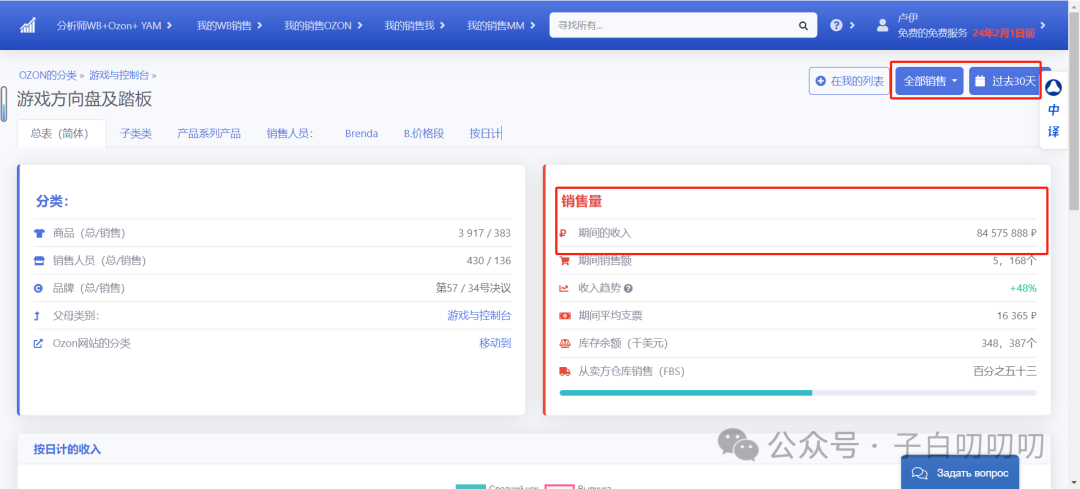1080x489 pixels.
Task: Switch to the 总表 (简体) tab
Action: click(x=61, y=134)
